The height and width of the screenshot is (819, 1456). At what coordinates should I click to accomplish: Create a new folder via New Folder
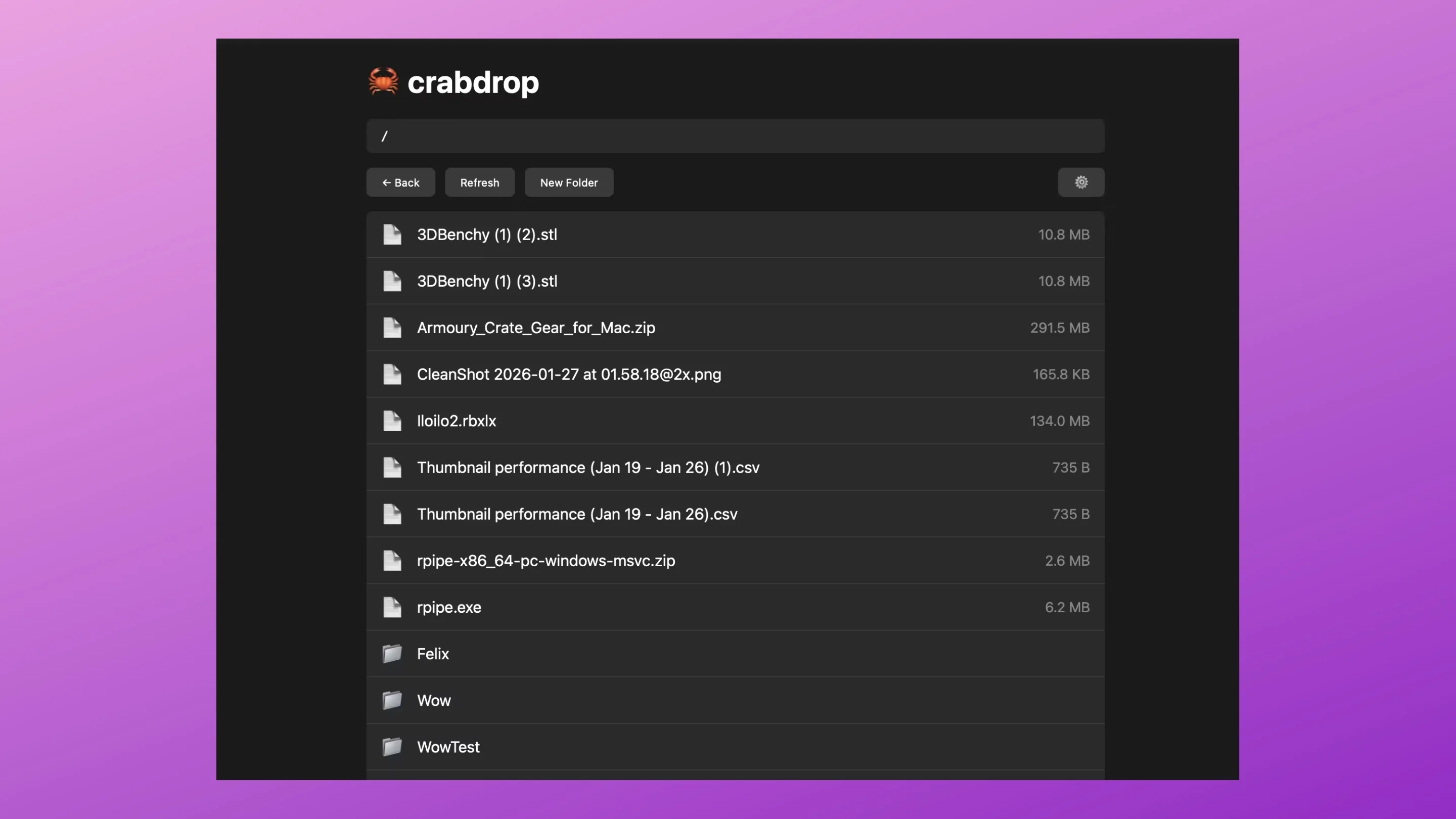tap(569, 182)
